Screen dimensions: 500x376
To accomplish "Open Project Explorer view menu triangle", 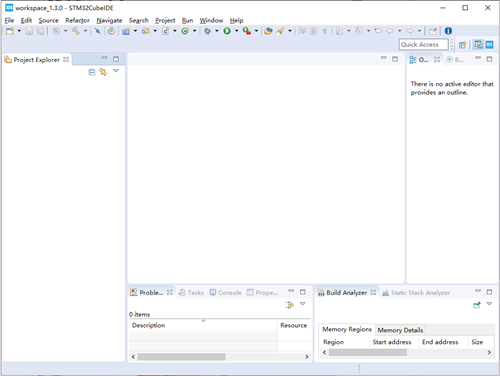I will (116, 71).
